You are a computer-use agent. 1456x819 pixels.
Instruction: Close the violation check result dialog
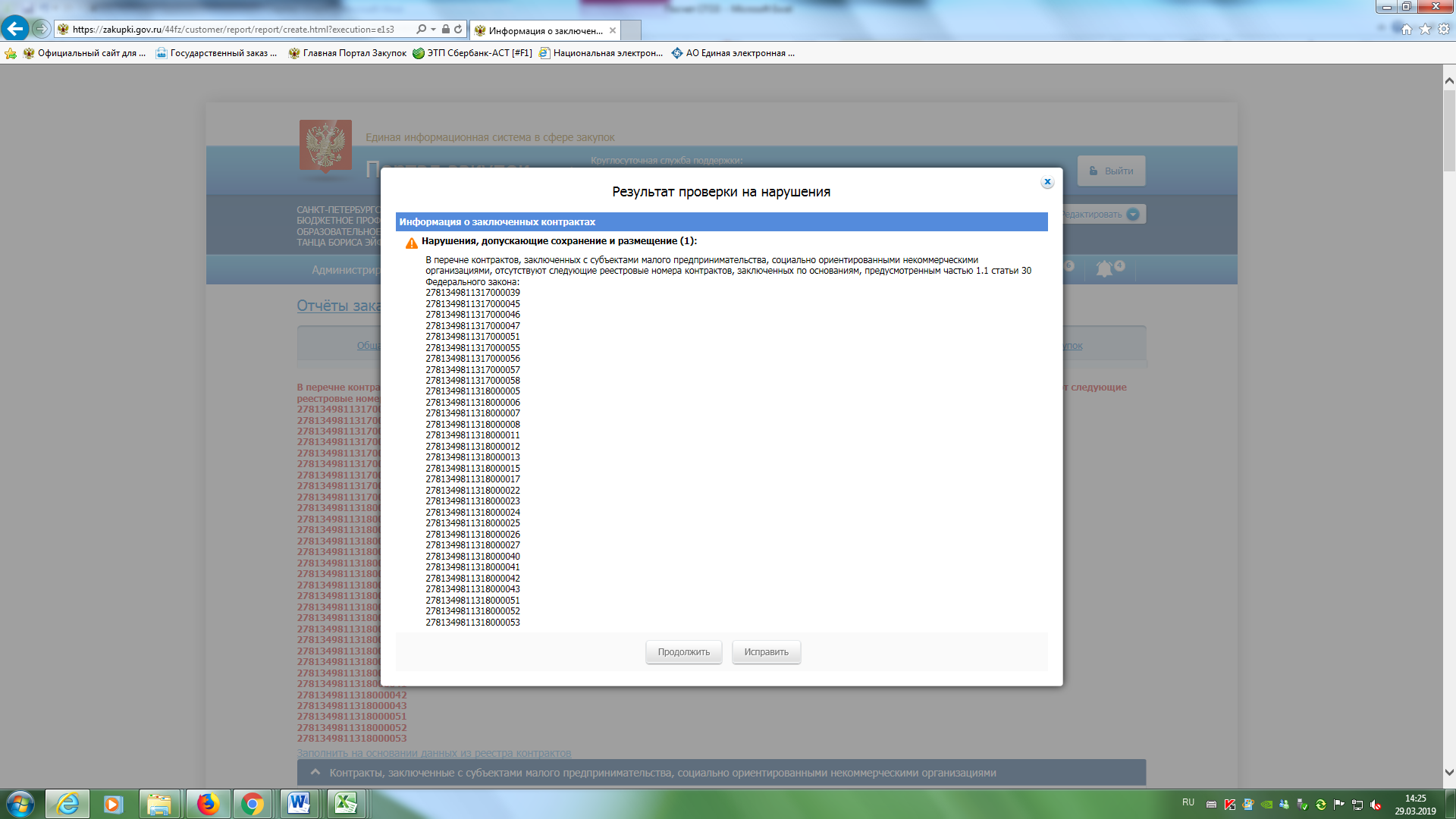(1047, 182)
